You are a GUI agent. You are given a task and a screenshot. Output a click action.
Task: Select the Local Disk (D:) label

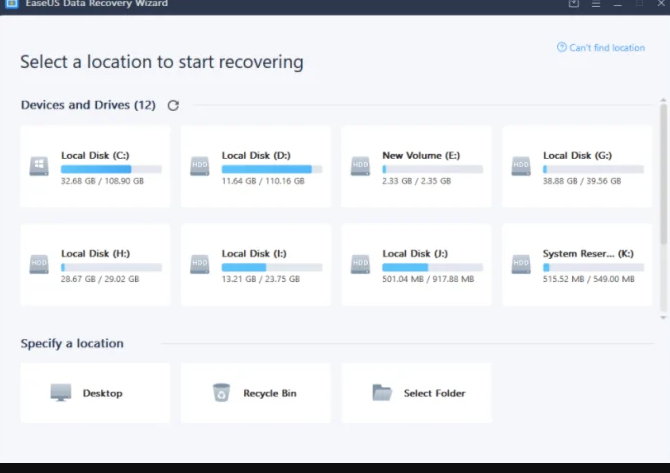256,156
